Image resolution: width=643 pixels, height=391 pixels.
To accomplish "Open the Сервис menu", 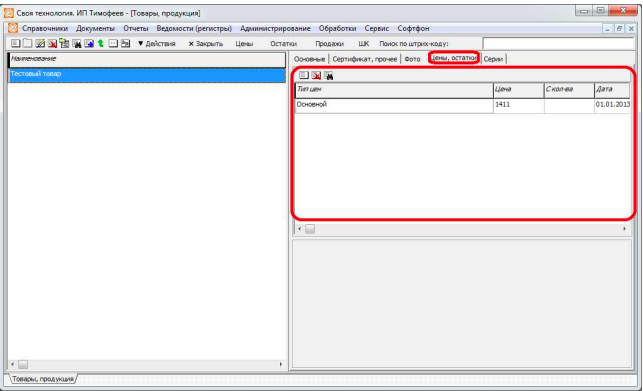I will click(x=376, y=28).
